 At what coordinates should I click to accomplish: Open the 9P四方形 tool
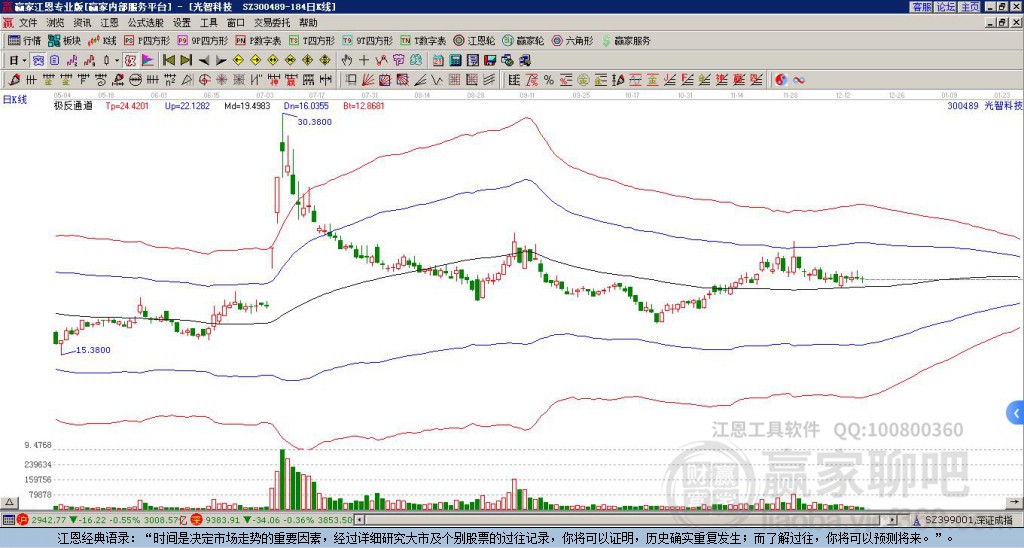(x=203, y=40)
